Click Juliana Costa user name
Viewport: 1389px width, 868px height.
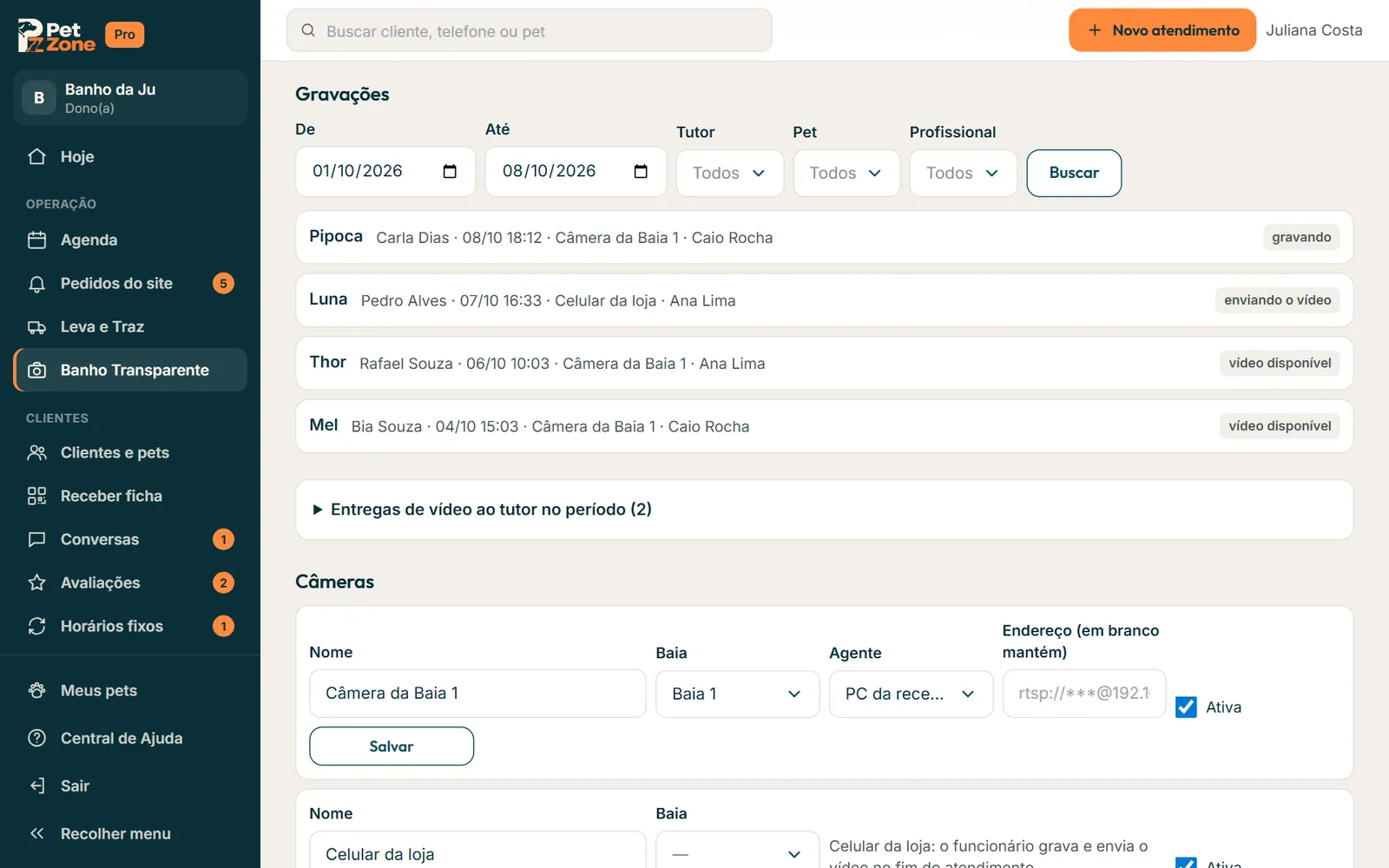point(1313,30)
